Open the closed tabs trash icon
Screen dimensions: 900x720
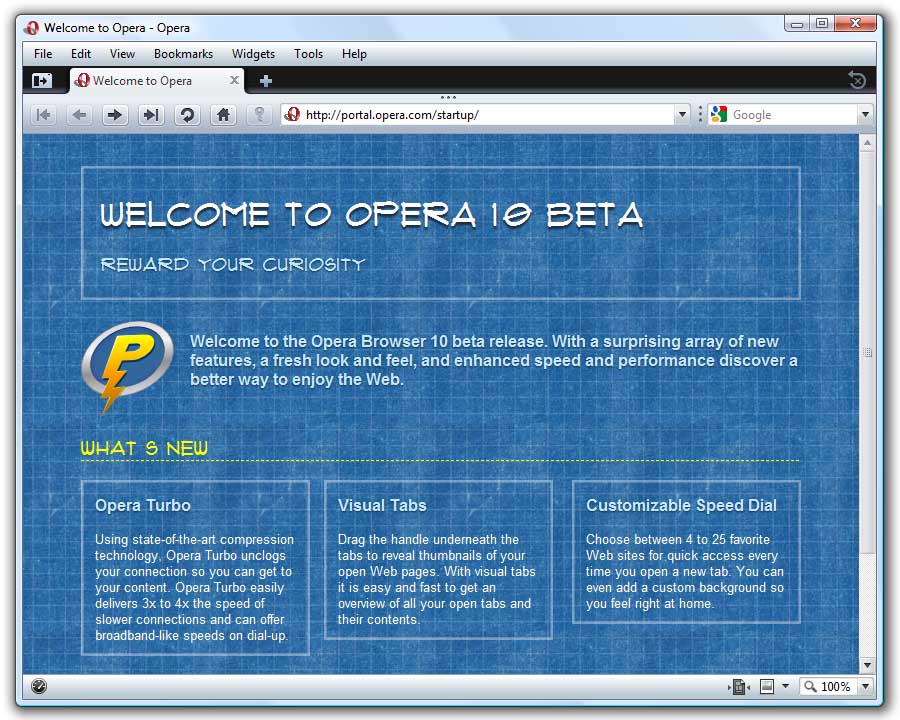click(857, 80)
